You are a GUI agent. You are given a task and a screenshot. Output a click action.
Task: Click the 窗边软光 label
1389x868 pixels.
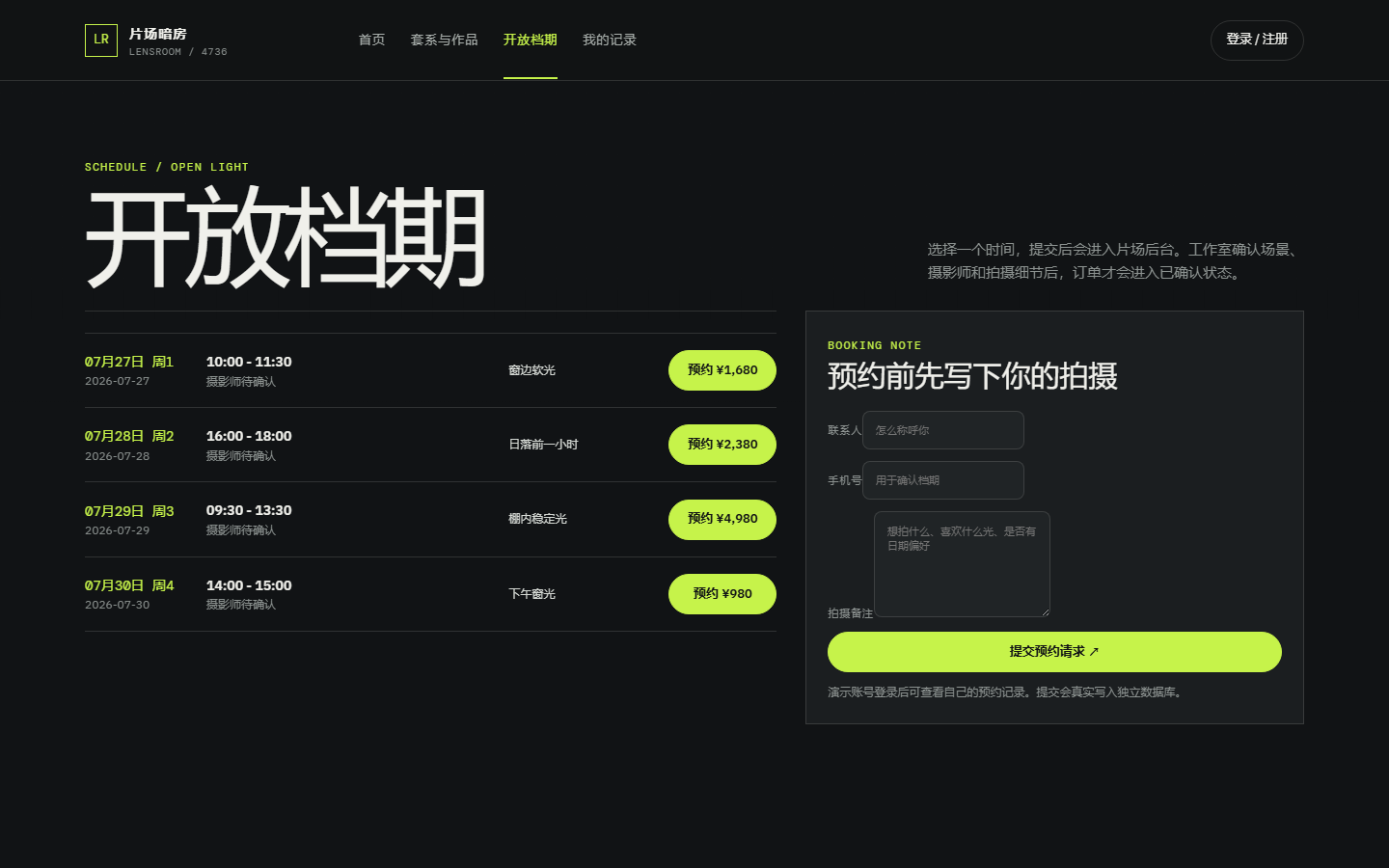coord(531,370)
